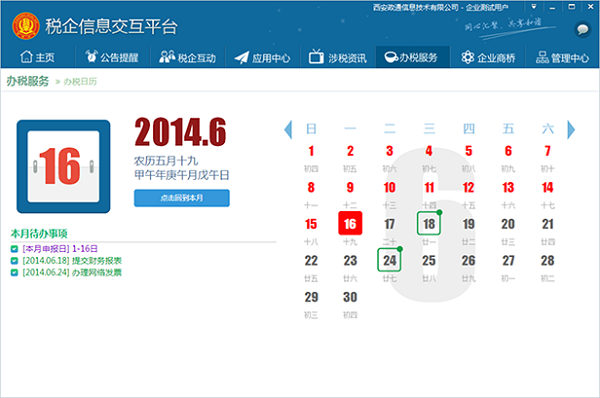Select date 22 in calendar
600x398 pixels.
(311, 261)
